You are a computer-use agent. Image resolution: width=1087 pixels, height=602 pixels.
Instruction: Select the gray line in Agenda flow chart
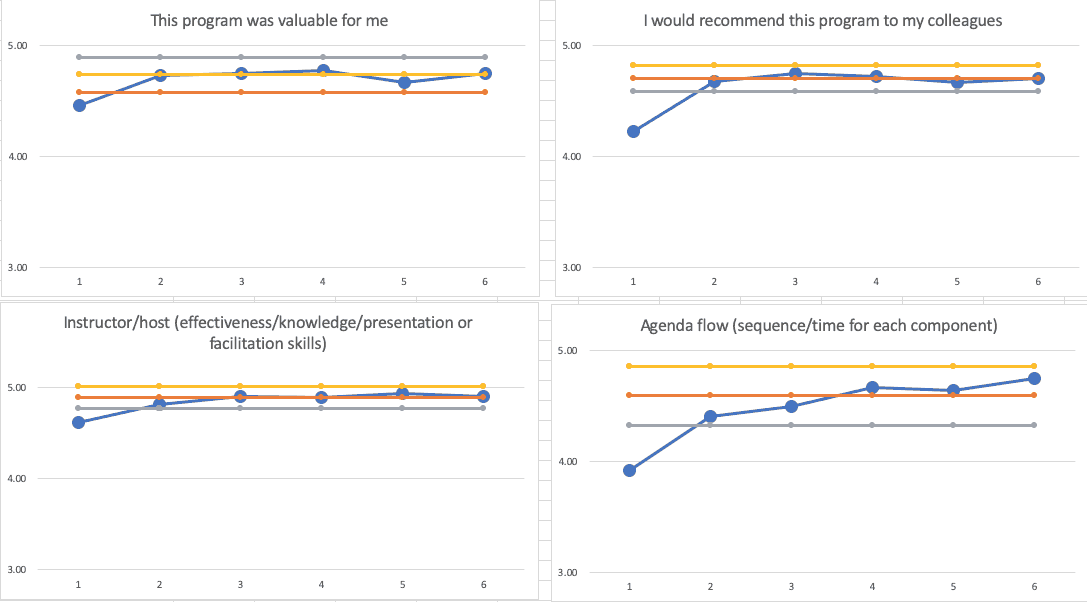click(750, 425)
